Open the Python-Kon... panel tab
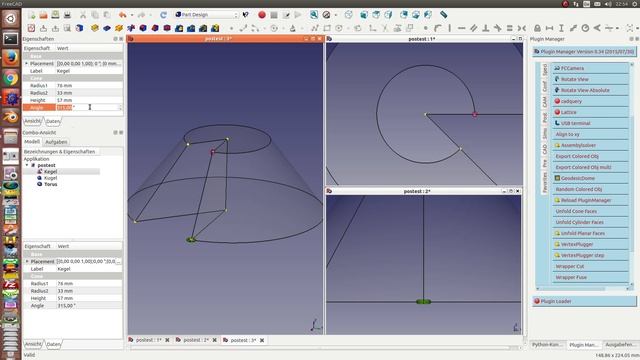Viewport: 640px width, 360px height. pos(547,345)
